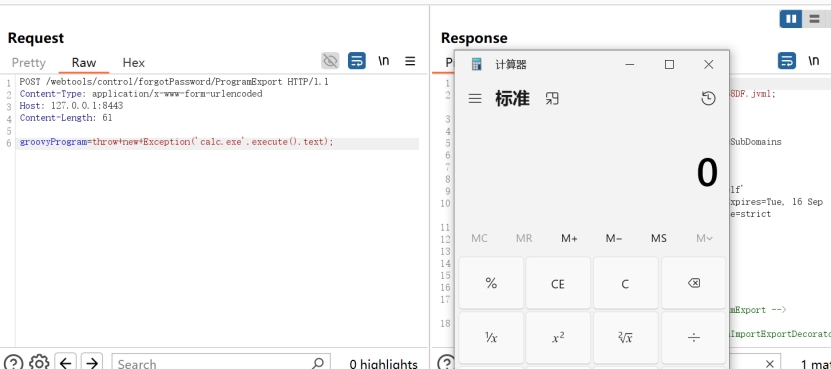Go to previous search match arrow

(65, 363)
